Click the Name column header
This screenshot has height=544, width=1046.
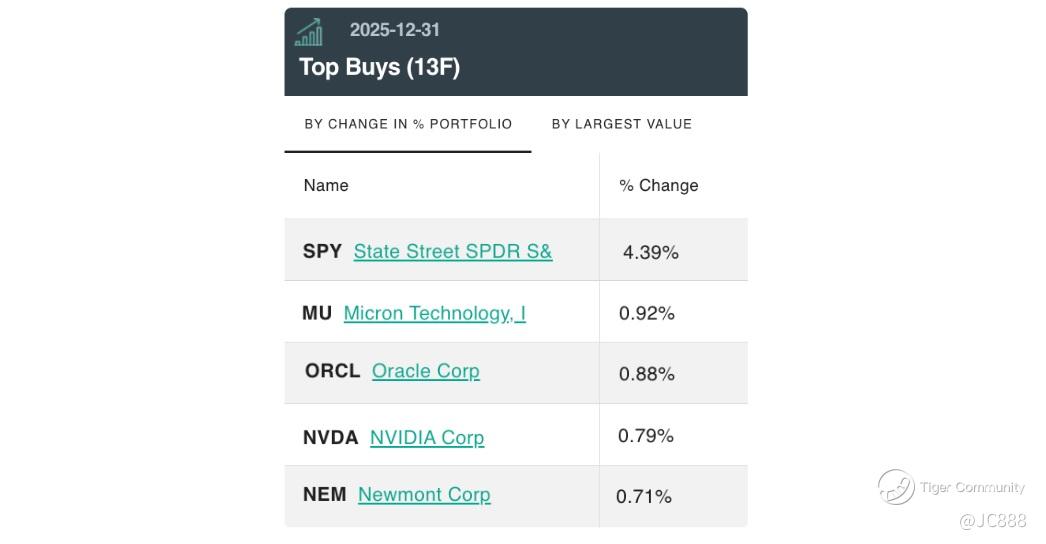click(x=326, y=185)
